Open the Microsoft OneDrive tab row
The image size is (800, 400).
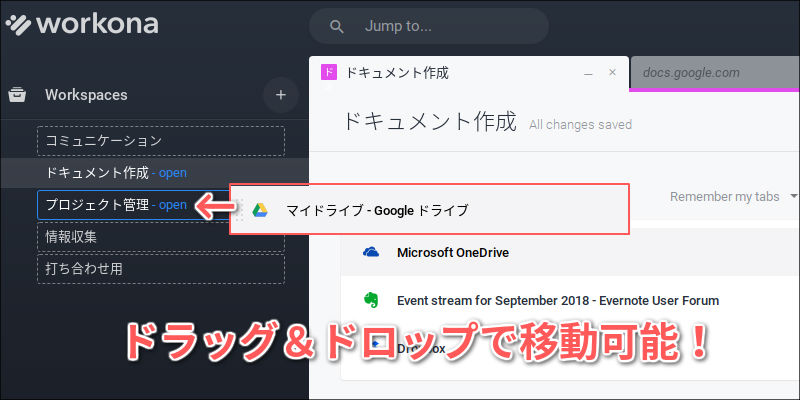(x=570, y=252)
